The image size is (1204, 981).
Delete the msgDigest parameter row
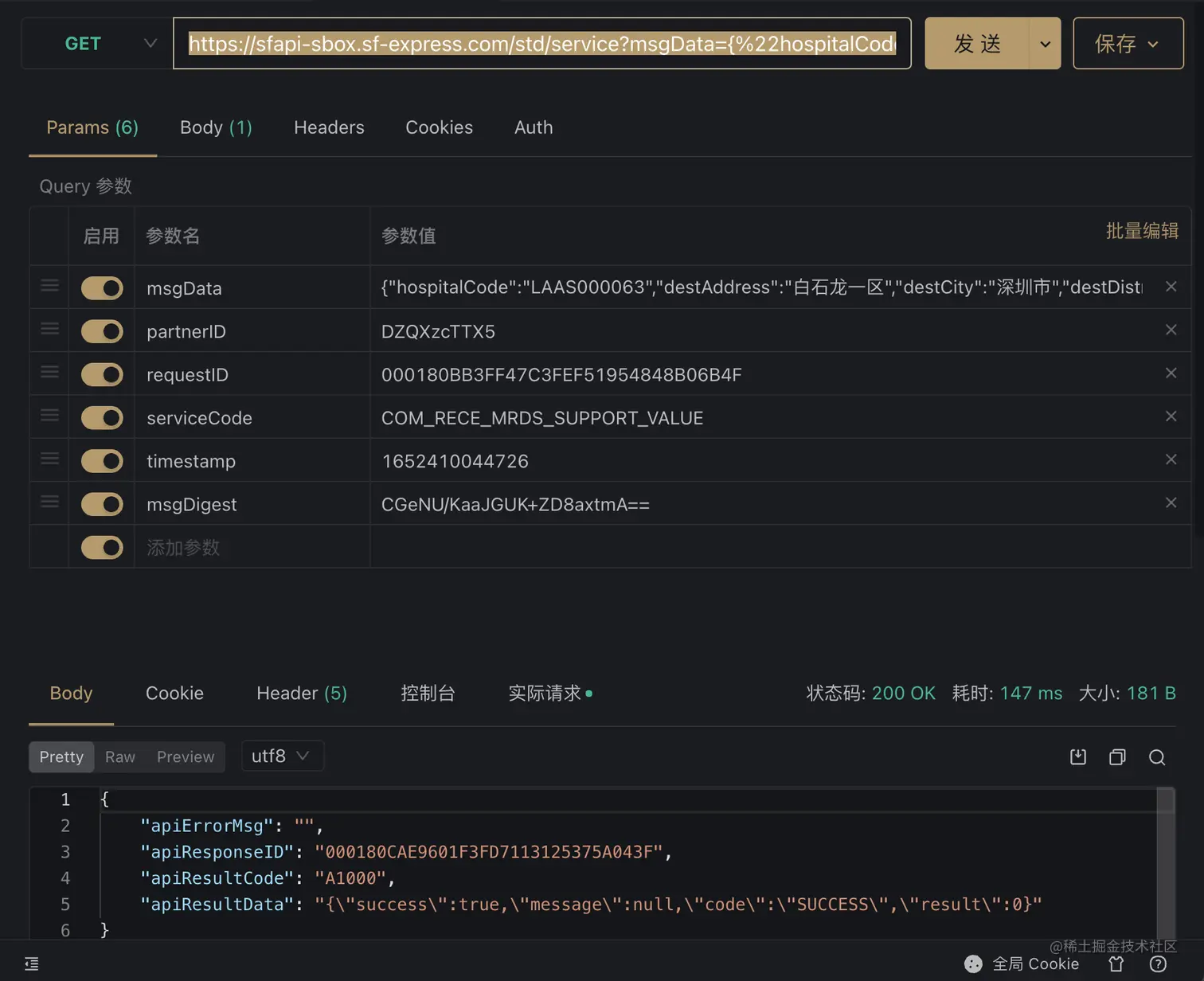pyautogui.click(x=1171, y=502)
